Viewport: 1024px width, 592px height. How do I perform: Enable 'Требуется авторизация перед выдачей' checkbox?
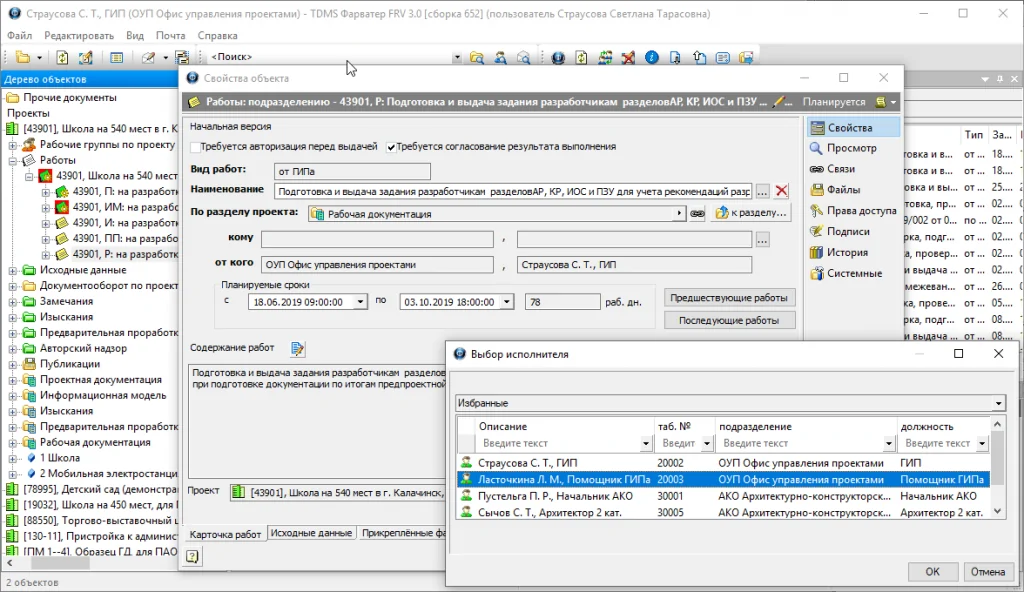(x=196, y=147)
